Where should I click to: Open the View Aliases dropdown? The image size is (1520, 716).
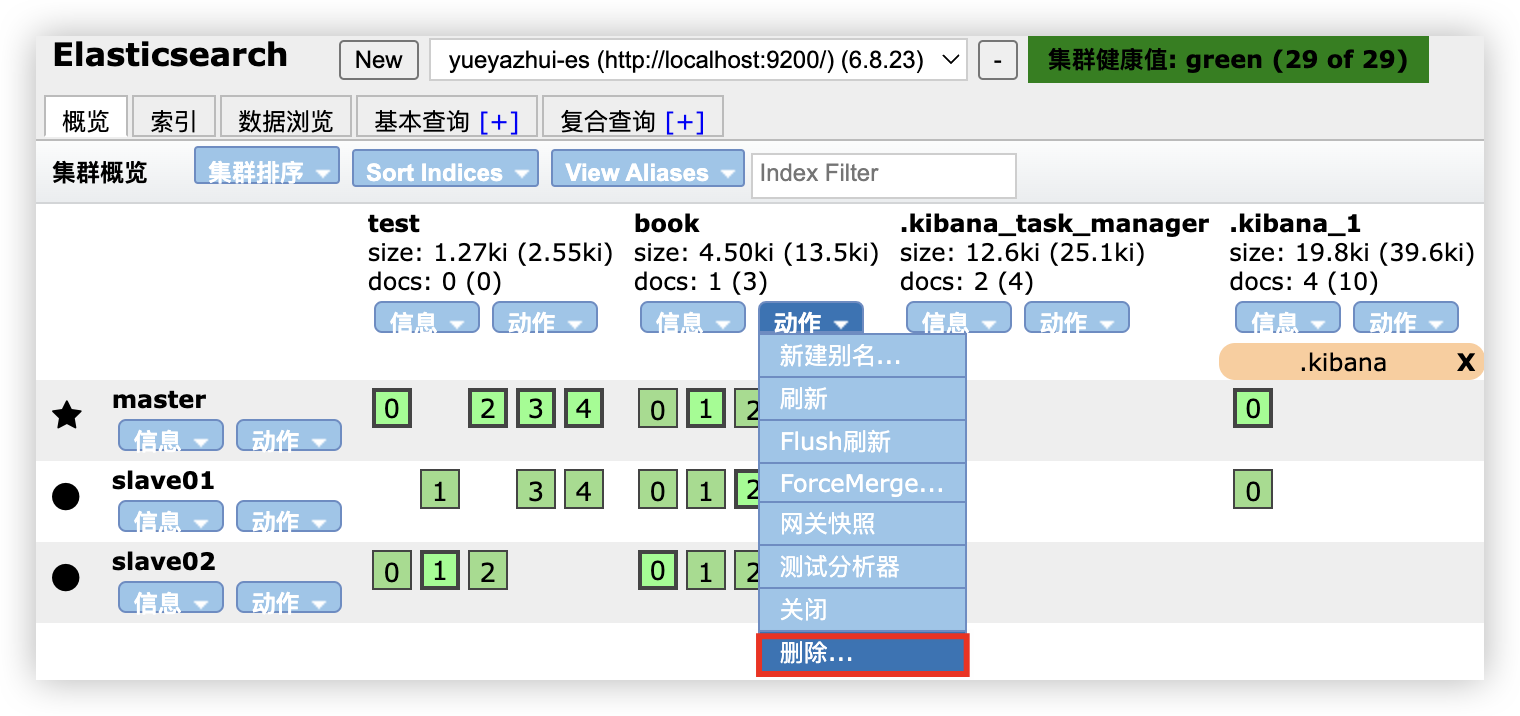[x=647, y=168]
